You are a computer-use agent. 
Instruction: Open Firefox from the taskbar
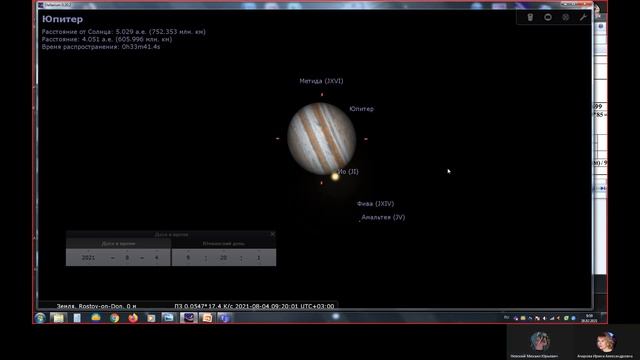coord(133,318)
